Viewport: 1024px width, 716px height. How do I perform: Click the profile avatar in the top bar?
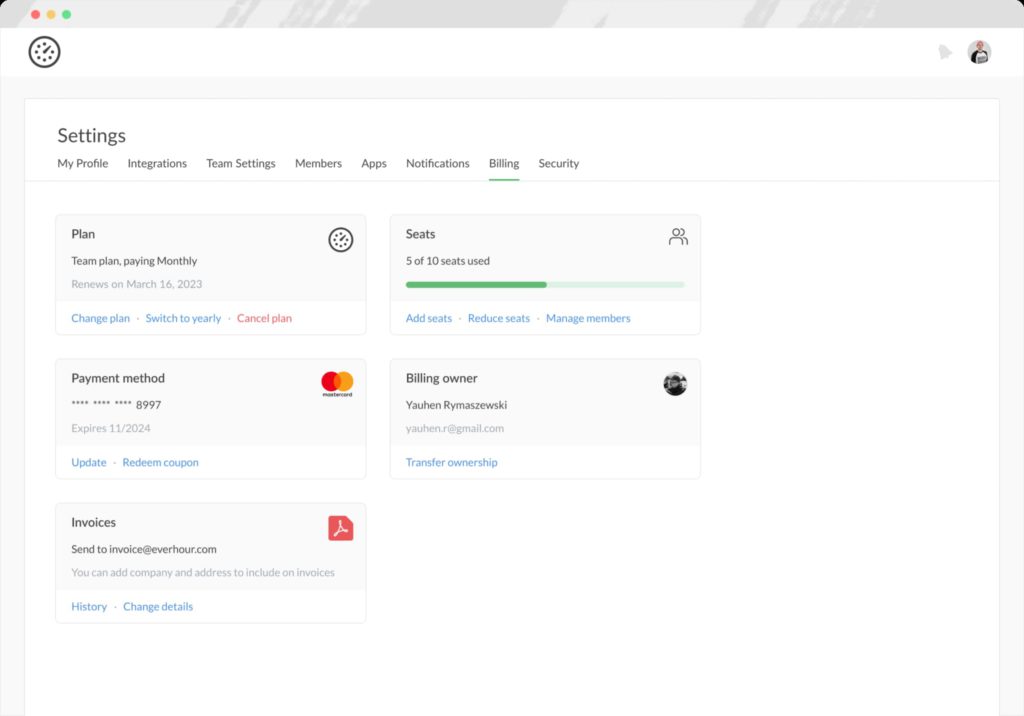point(979,51)
